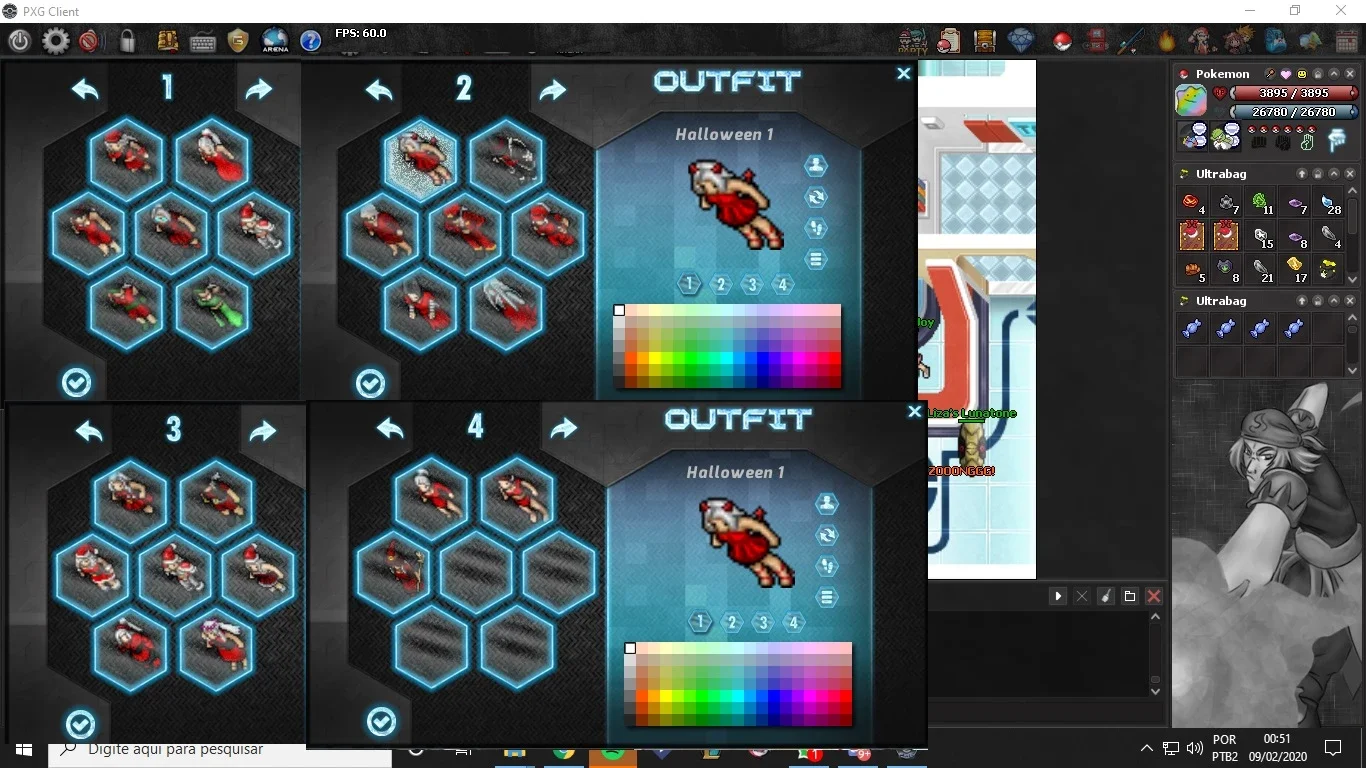Select the fishing rod icon

point(1131,41)
